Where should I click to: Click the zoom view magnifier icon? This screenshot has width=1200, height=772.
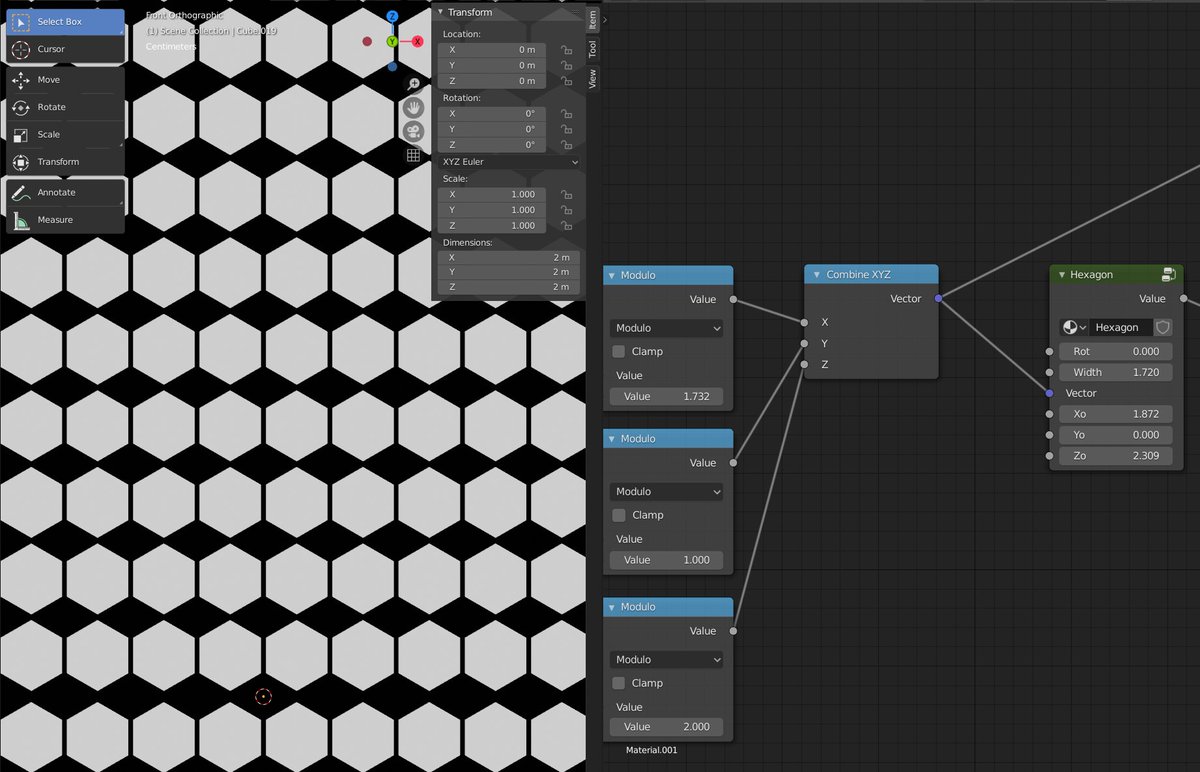point(413,84)
